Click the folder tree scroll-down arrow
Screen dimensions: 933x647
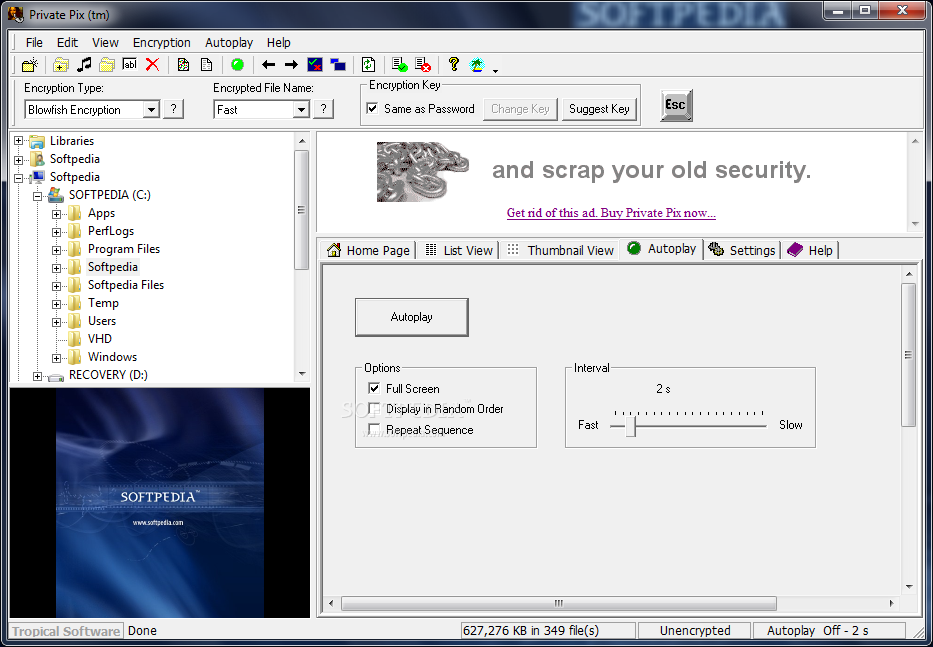pos(302,374)
